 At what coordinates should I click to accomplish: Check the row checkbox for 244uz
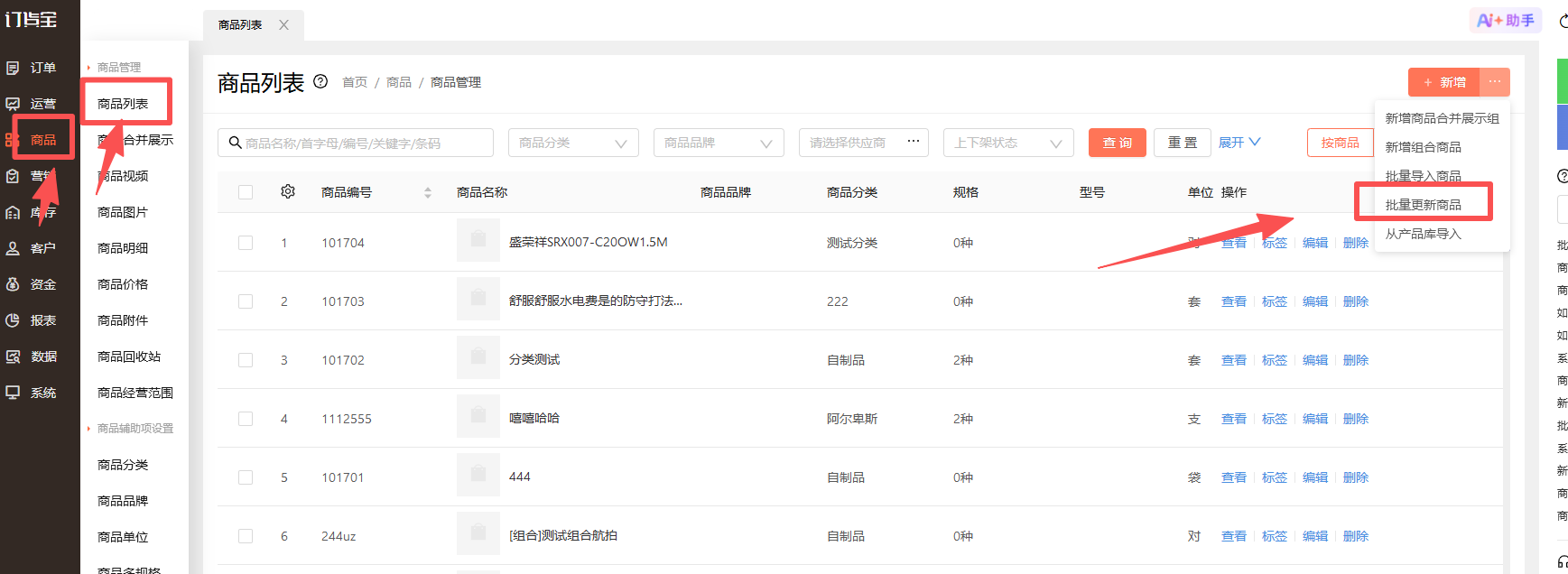coord(246,536)
